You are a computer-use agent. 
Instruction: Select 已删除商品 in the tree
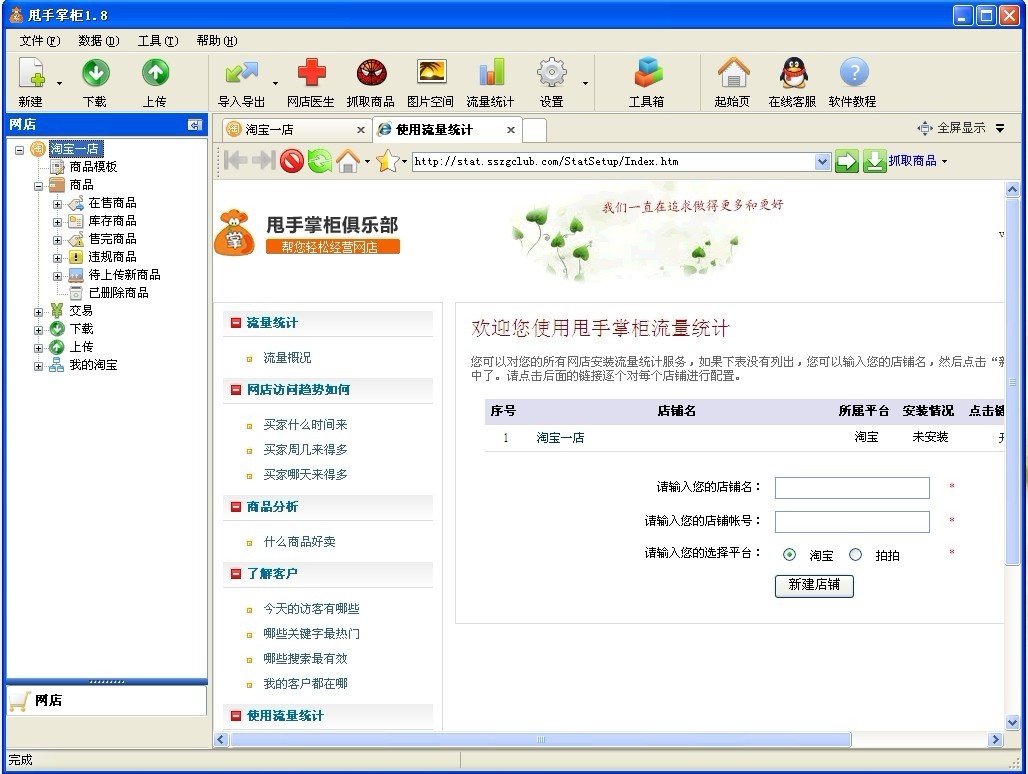(x=119, y=293)
